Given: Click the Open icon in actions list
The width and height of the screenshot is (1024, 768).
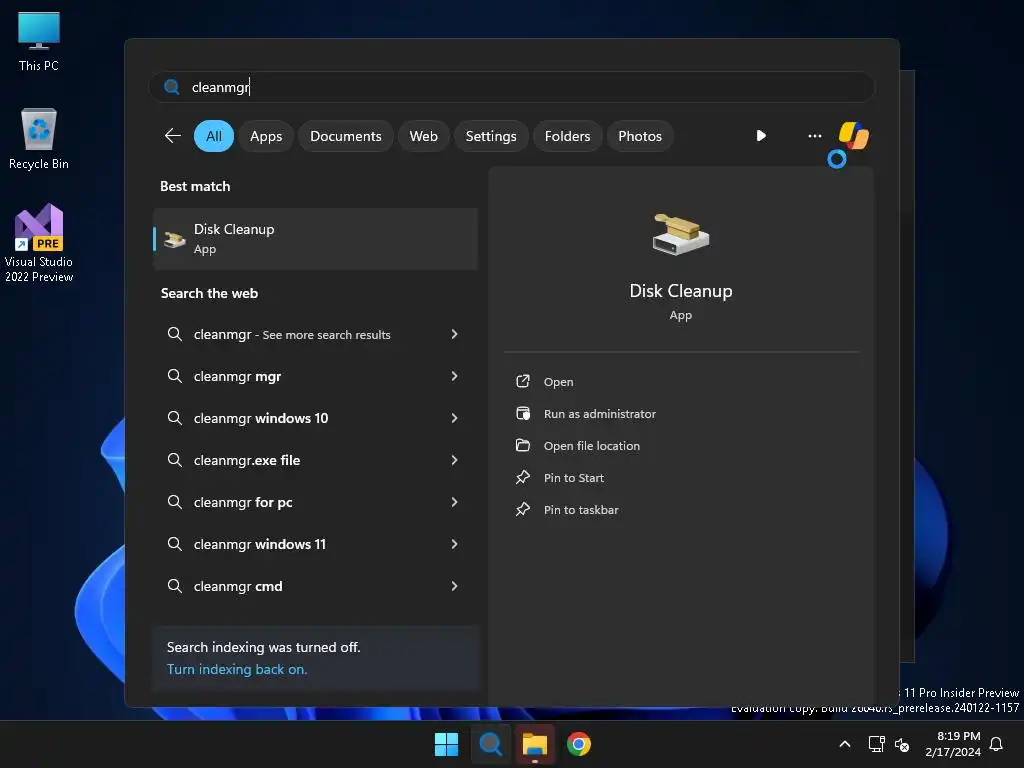Looking at the screenshot, I should click(523, 381).
